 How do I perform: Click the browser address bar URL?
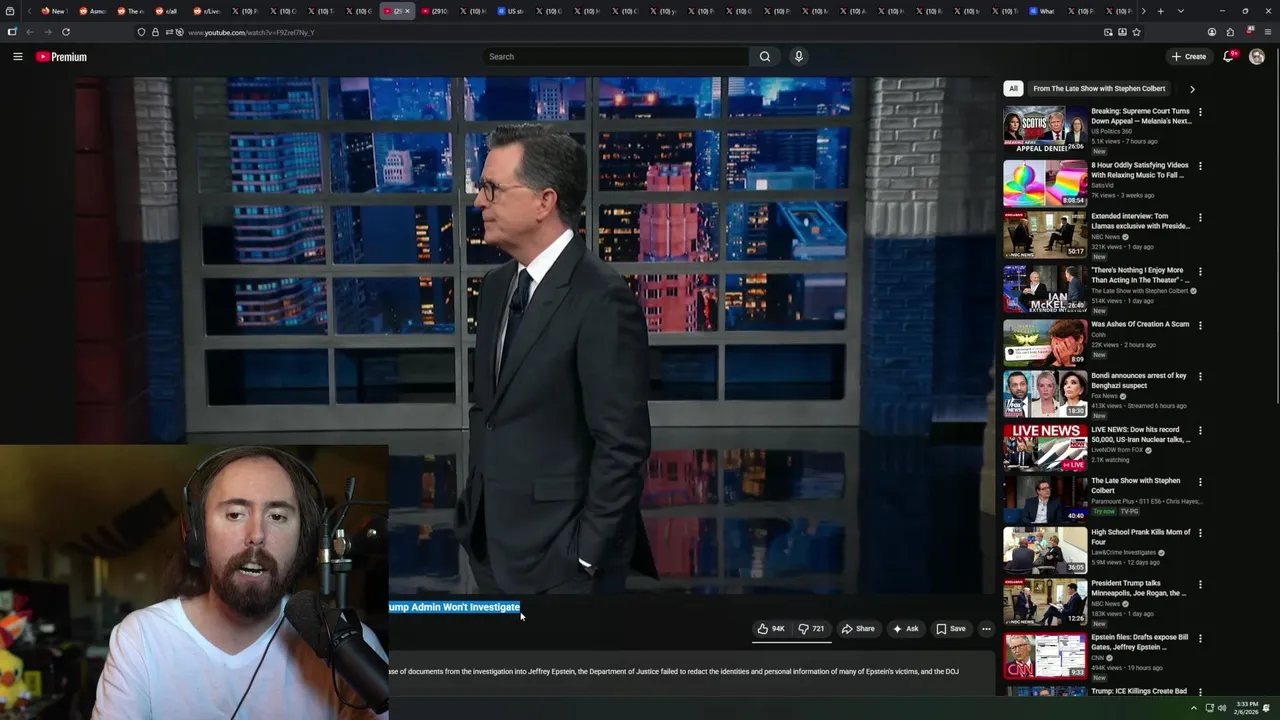coord(251,32)
